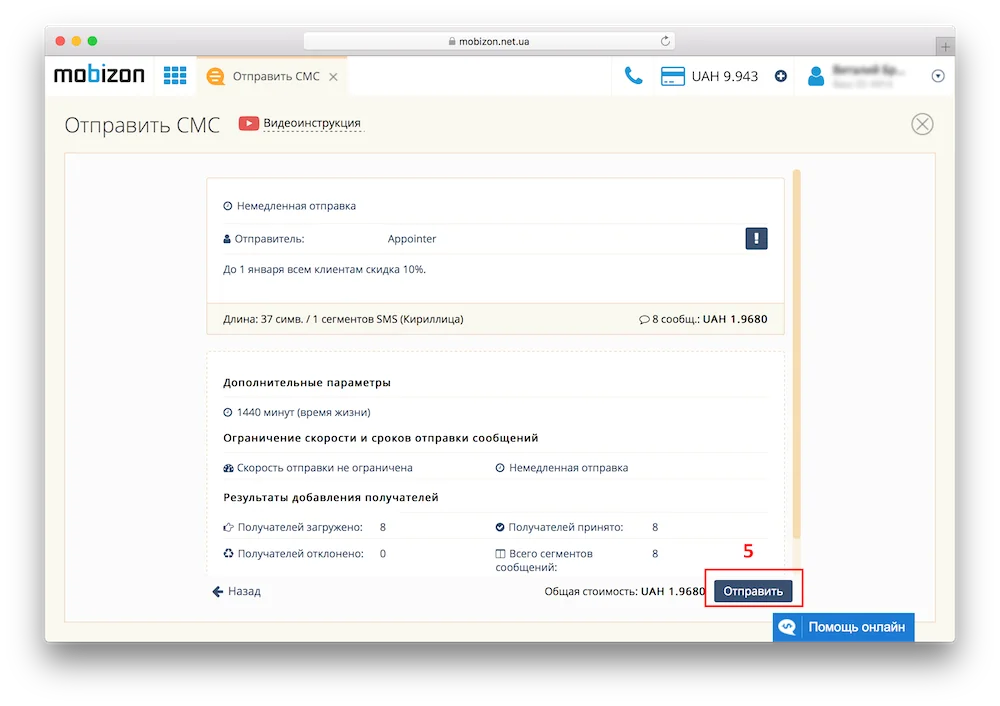Click the mobizon logo
Screen dimensions: 1000x706
99,75
